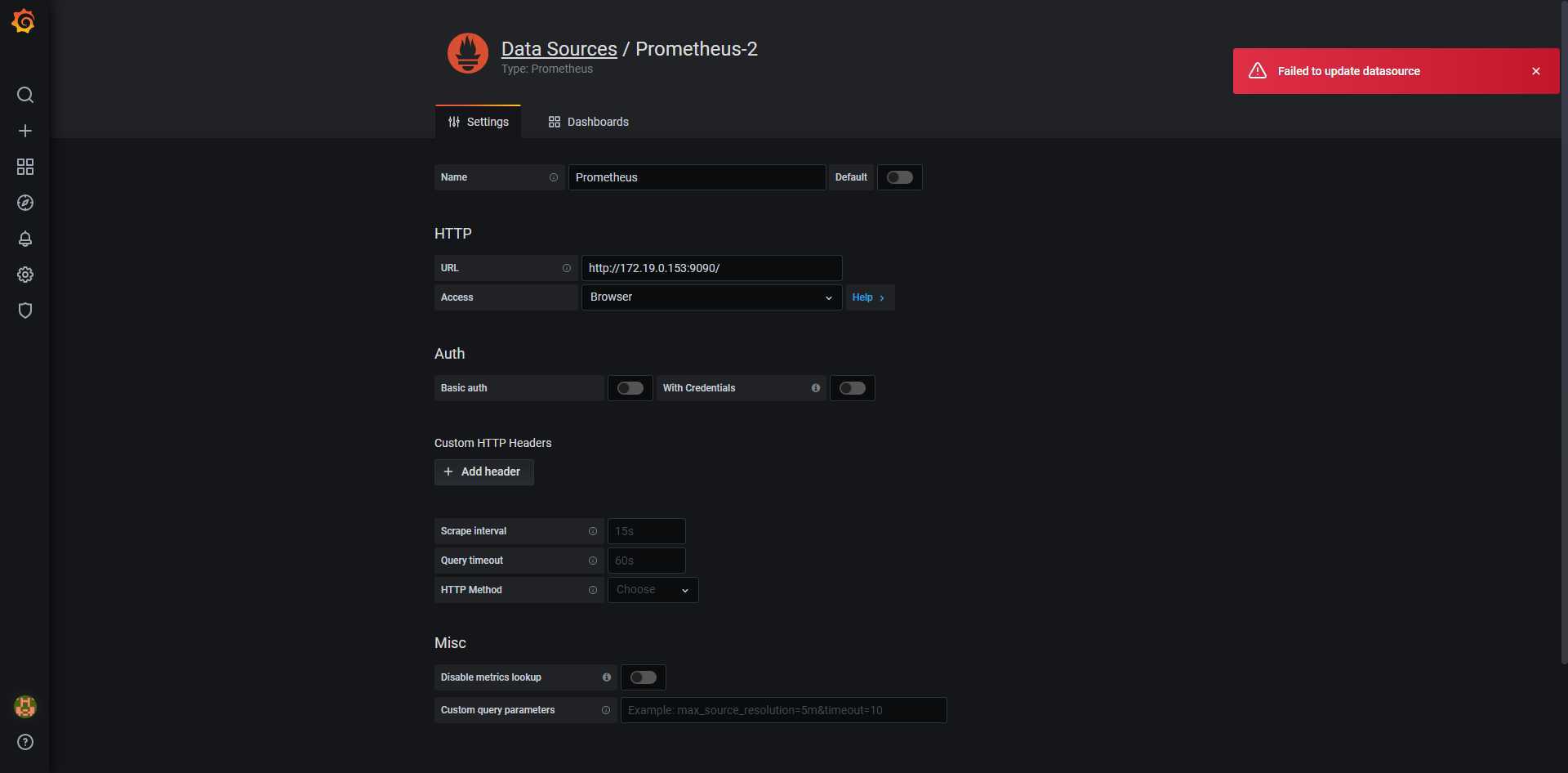This screenshot has height=773, width=1568.
Task: Click the Prometheus flame logo
Action: point(468,53)
